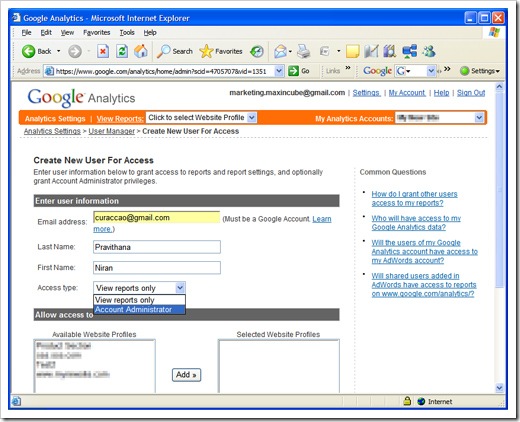Open the Edit menu
The image size is (520, 422).
pyautogui.click(x=46, y=32)
